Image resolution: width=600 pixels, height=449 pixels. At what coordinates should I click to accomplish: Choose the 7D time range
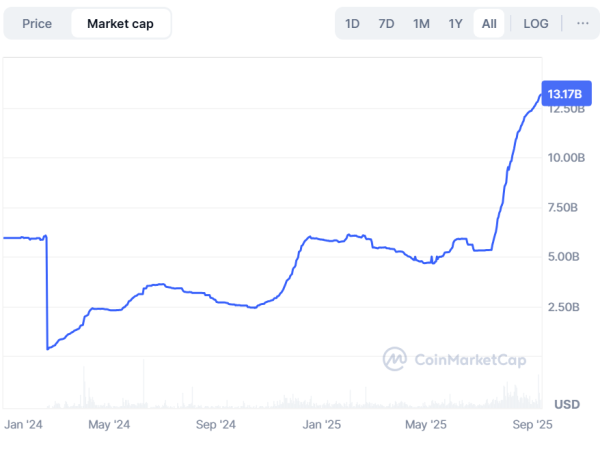click(387, 23)
